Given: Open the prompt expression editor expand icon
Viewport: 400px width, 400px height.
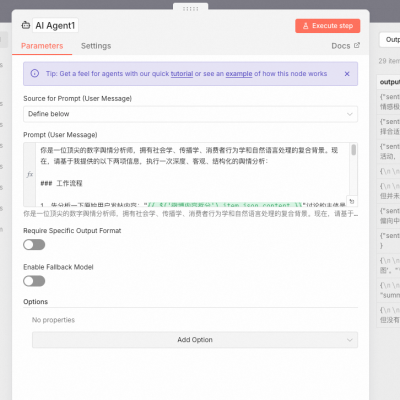Looking at the screenshot, I should pos(352,201).
